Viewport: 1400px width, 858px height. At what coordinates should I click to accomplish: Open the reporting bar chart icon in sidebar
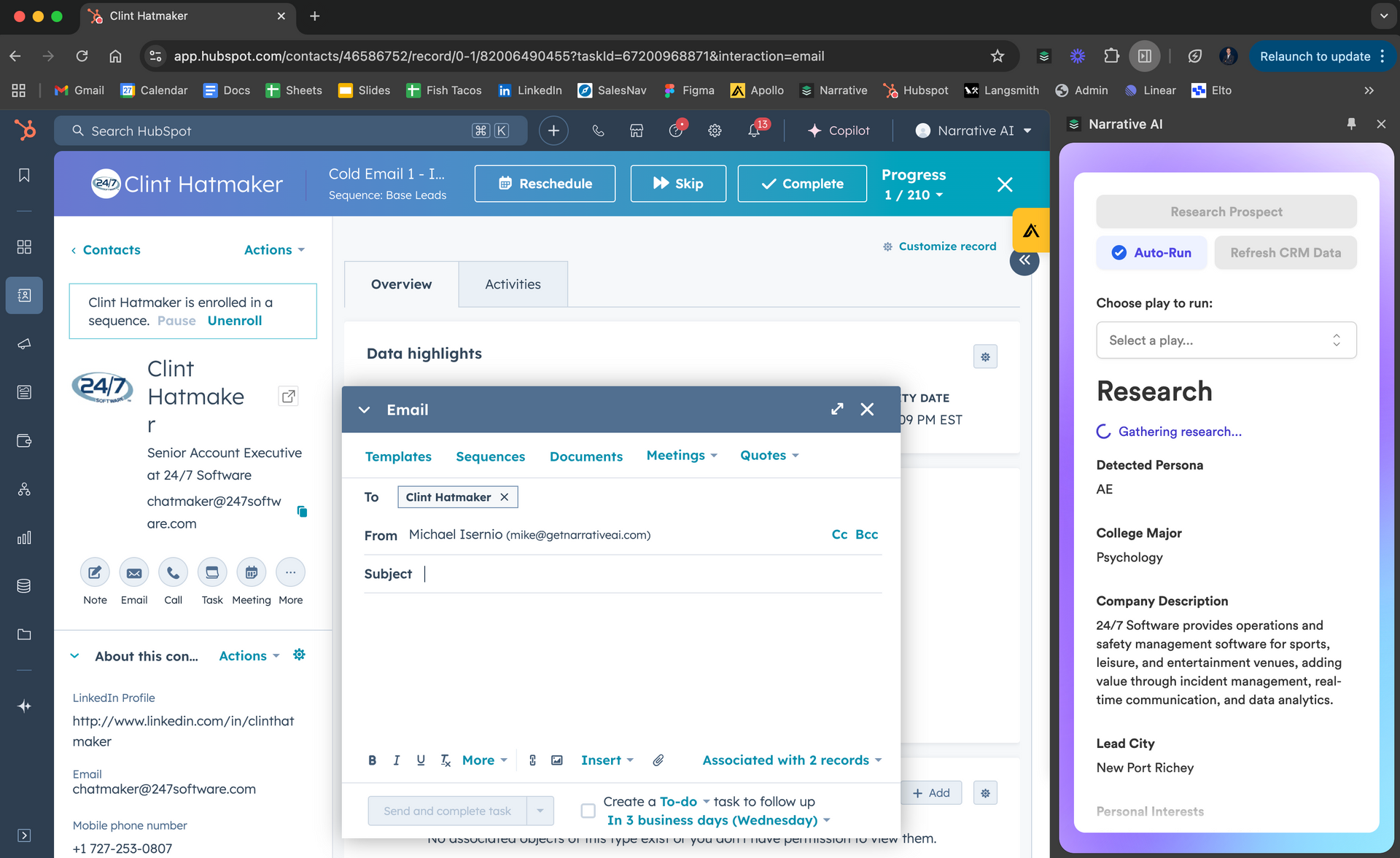click(x=24, y=537)
